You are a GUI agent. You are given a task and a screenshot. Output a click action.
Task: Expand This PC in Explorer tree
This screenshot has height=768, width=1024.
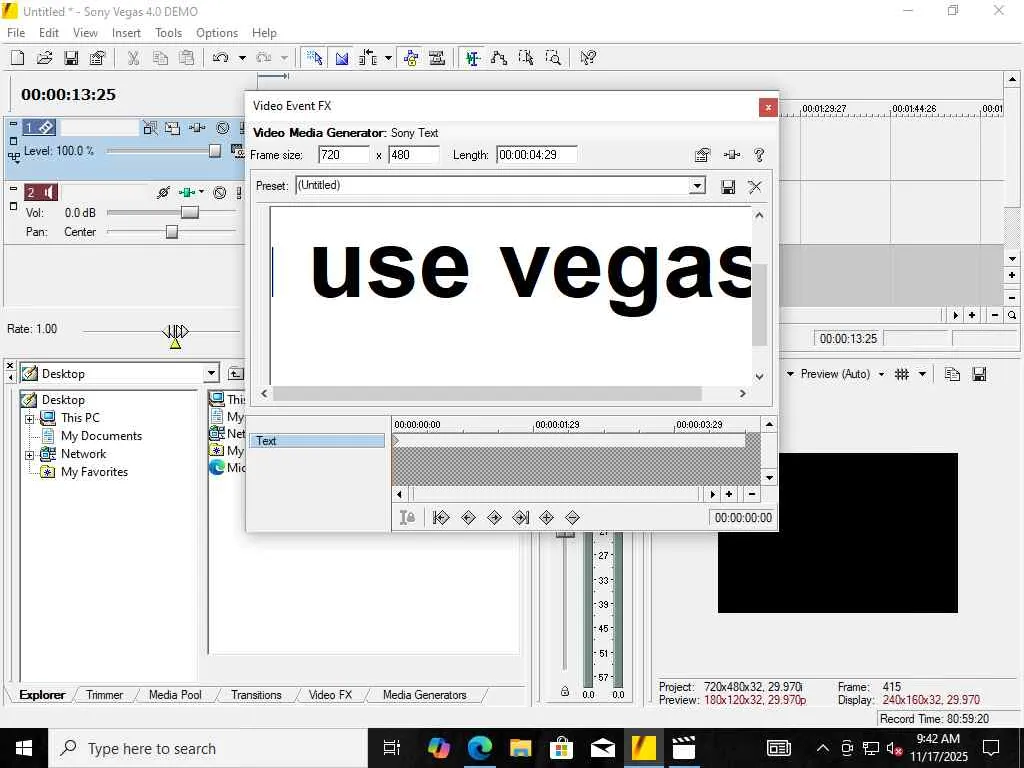click(29, 419)
